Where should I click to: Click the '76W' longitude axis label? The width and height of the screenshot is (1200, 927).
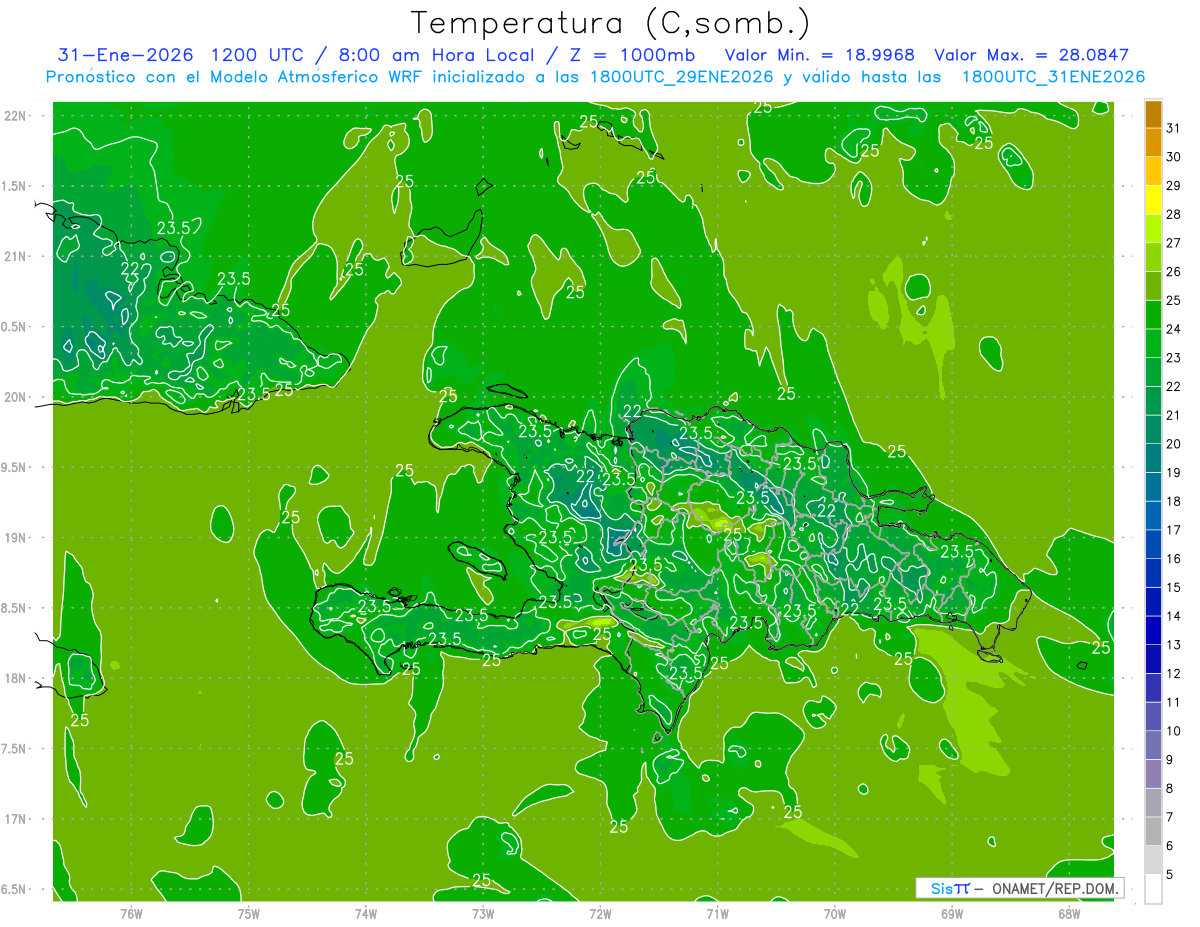[131, 913]
